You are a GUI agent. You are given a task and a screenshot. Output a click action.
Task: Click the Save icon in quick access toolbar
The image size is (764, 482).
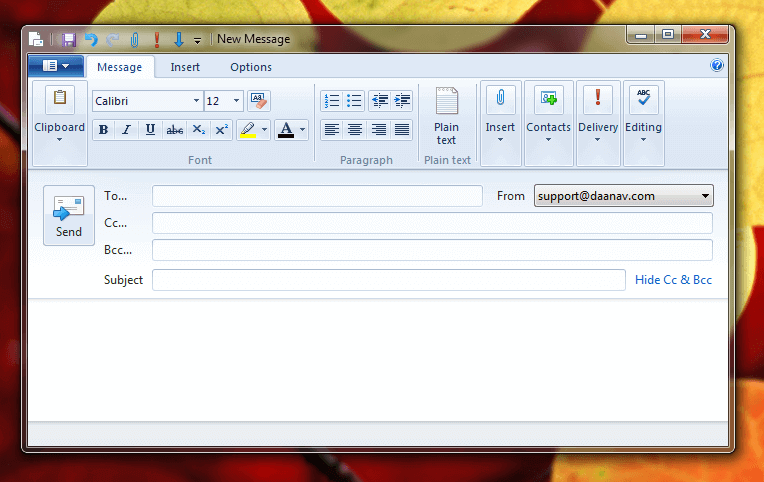tap(69, 39)
